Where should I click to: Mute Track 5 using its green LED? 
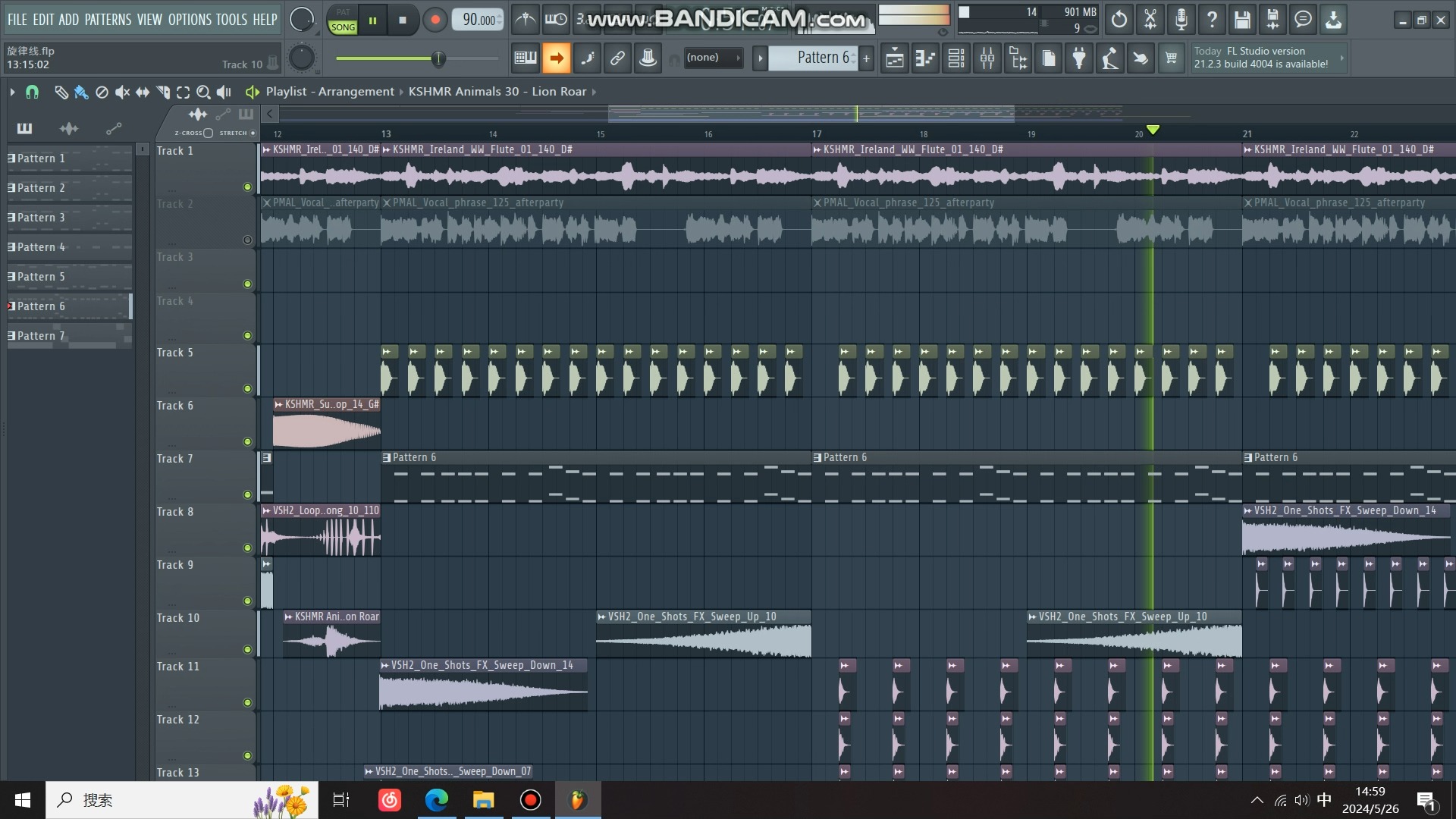pyautogui.click(x=247, y=388)
